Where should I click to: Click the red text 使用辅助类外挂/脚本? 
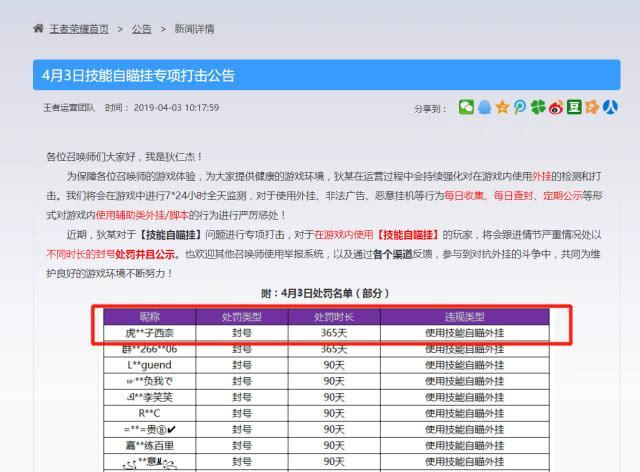(x=142, y=215)
